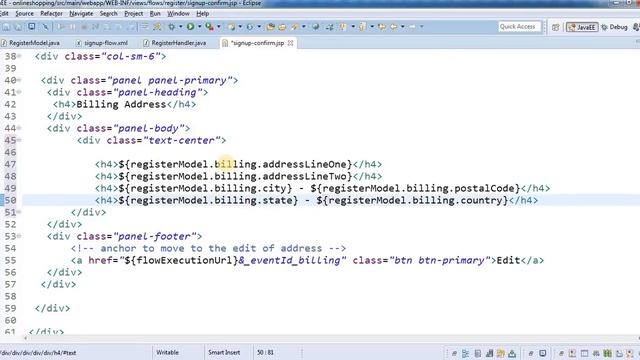Click the Open Task folder icon
640x360 pixels.
(x=282, y=27)
